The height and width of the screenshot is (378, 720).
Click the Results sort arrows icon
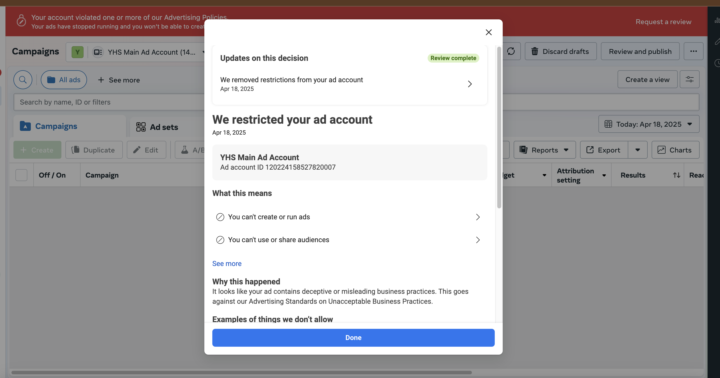676,175
